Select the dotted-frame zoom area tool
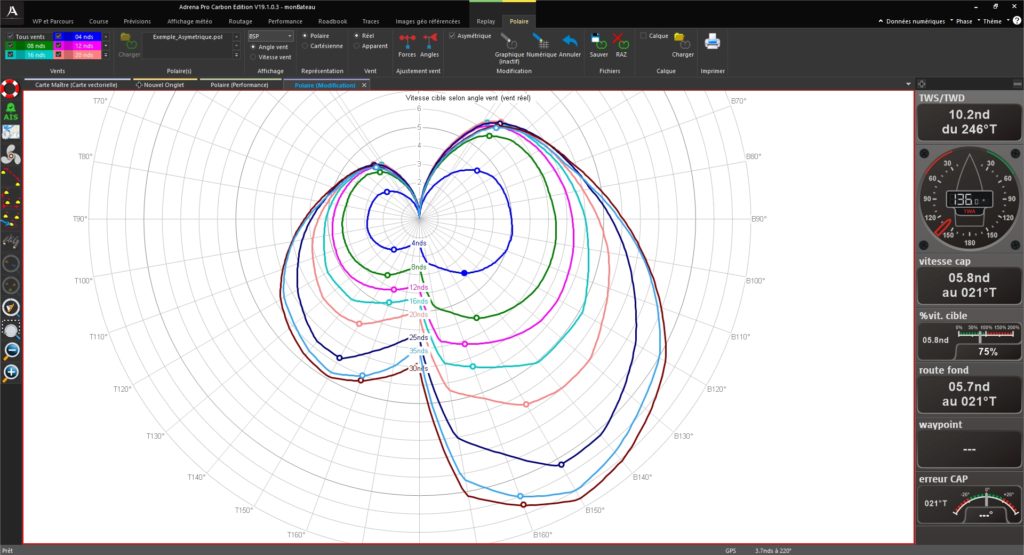Screen dimensions: 1024x555 click(x=11, y=329)
